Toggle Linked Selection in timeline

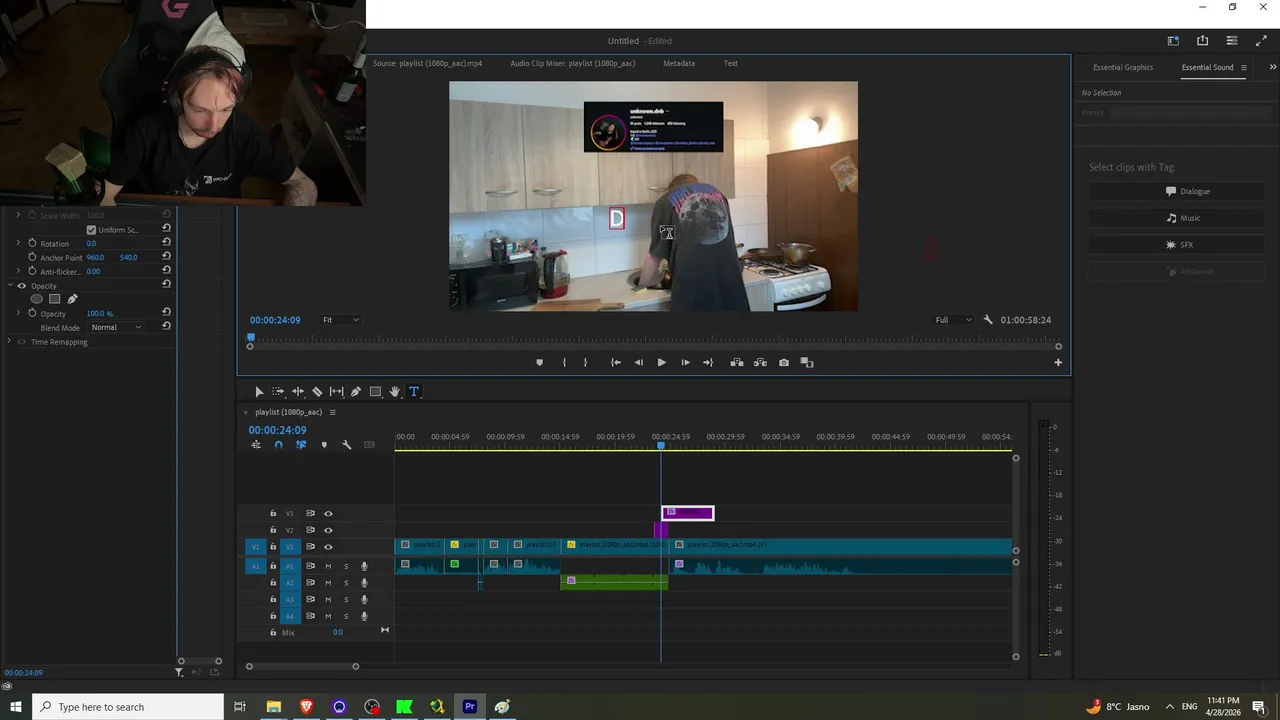301,445
